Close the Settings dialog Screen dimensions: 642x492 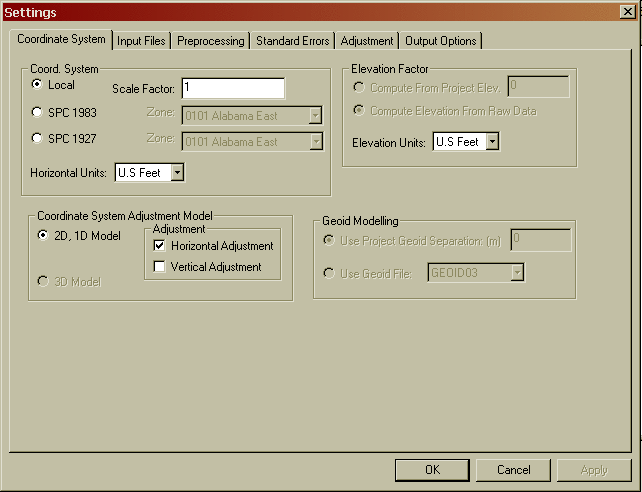coord(628,12)
